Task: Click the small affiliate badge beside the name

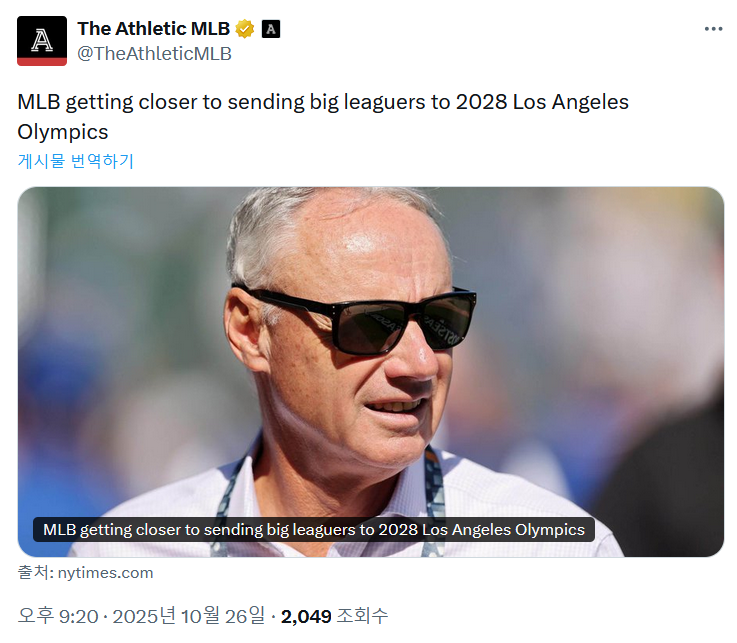Action: (x=270, y=29)
